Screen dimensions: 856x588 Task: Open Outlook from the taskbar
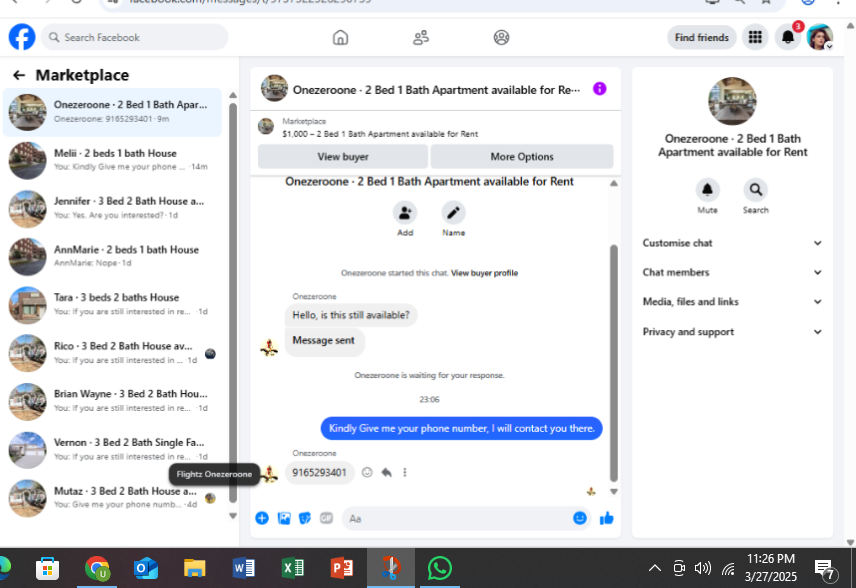[146, 568]
